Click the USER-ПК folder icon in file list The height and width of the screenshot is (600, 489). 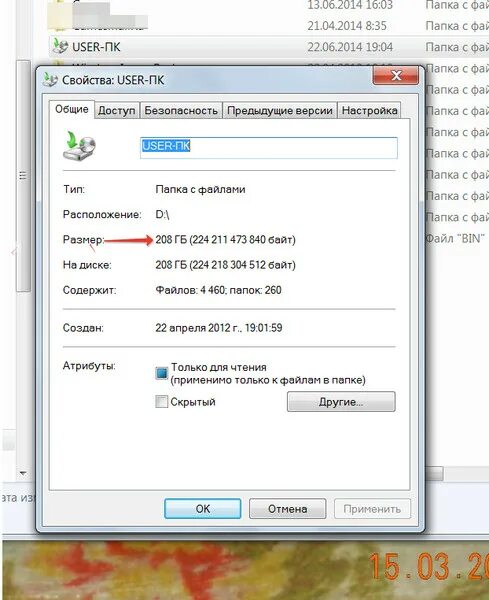(60, 46)
